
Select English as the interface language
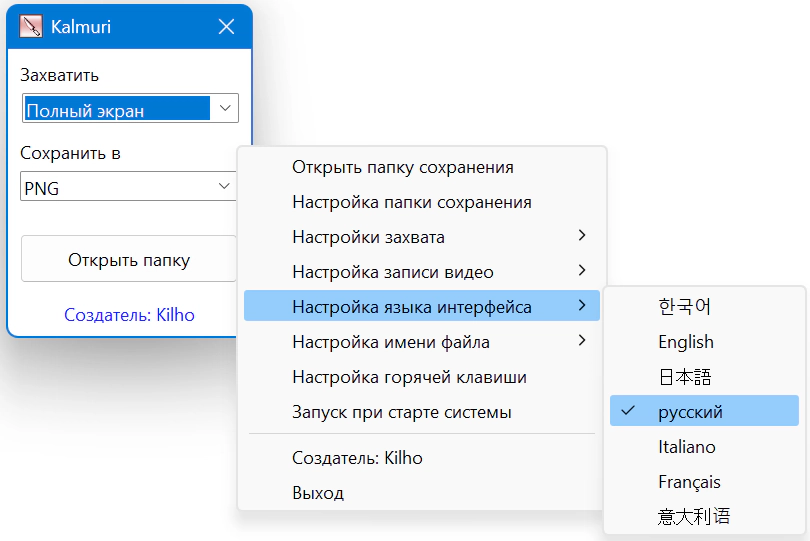(x=685, y=342)
